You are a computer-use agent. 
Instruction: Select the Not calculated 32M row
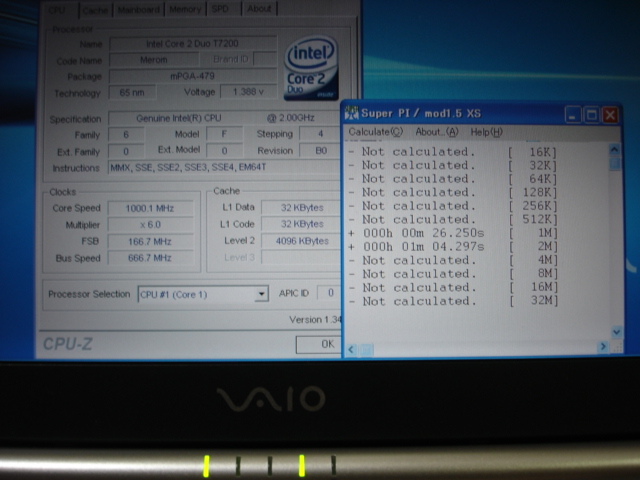[452, 301]
